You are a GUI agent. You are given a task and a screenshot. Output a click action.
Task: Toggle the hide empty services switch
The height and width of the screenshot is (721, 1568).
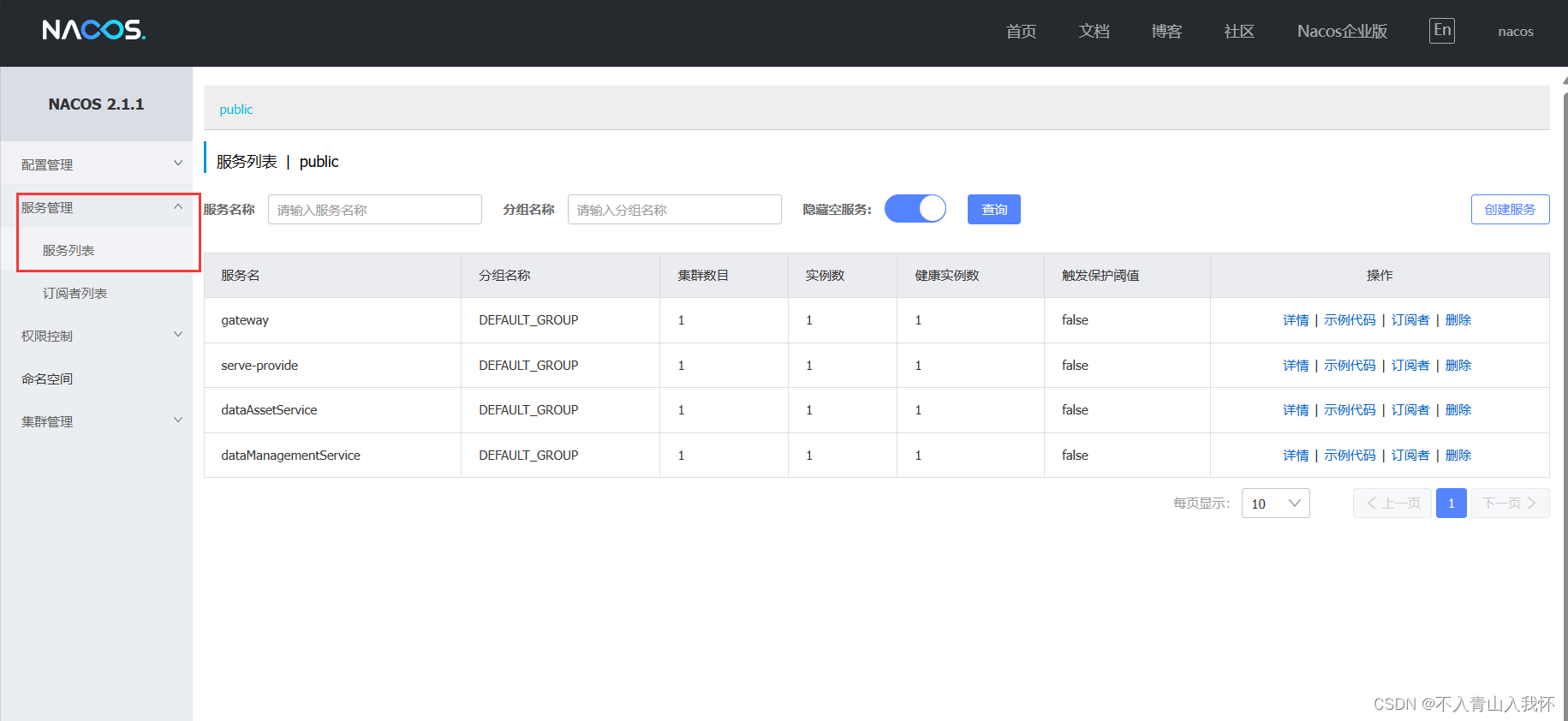915,209
